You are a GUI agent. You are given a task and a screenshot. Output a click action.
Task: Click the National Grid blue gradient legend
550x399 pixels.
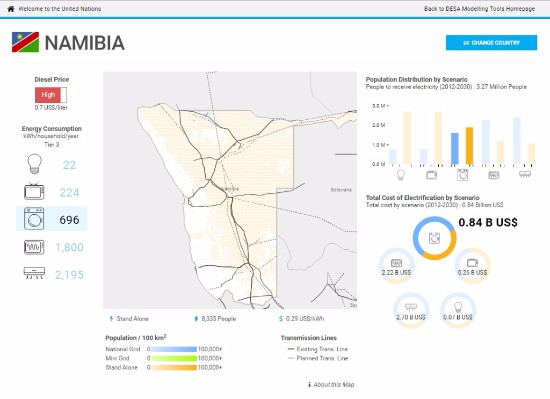tap(174, 349)
